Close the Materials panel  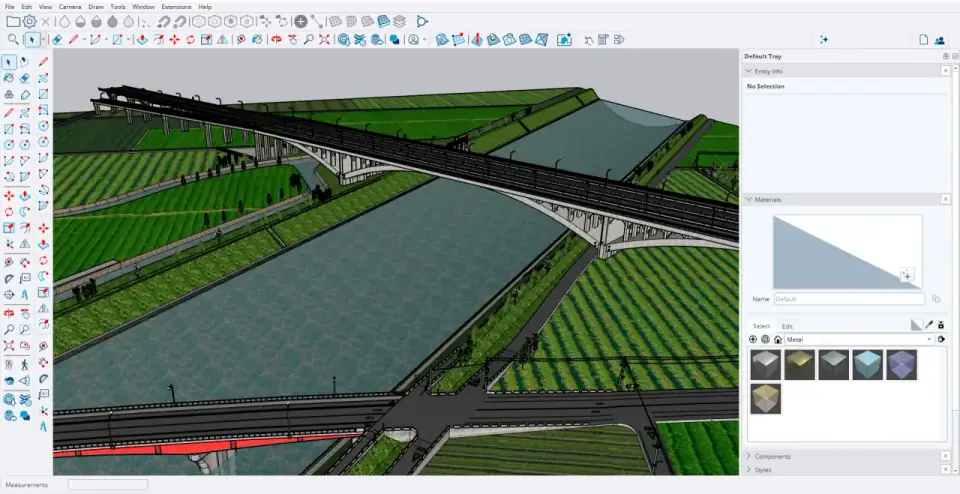click(x=945, y=200)
